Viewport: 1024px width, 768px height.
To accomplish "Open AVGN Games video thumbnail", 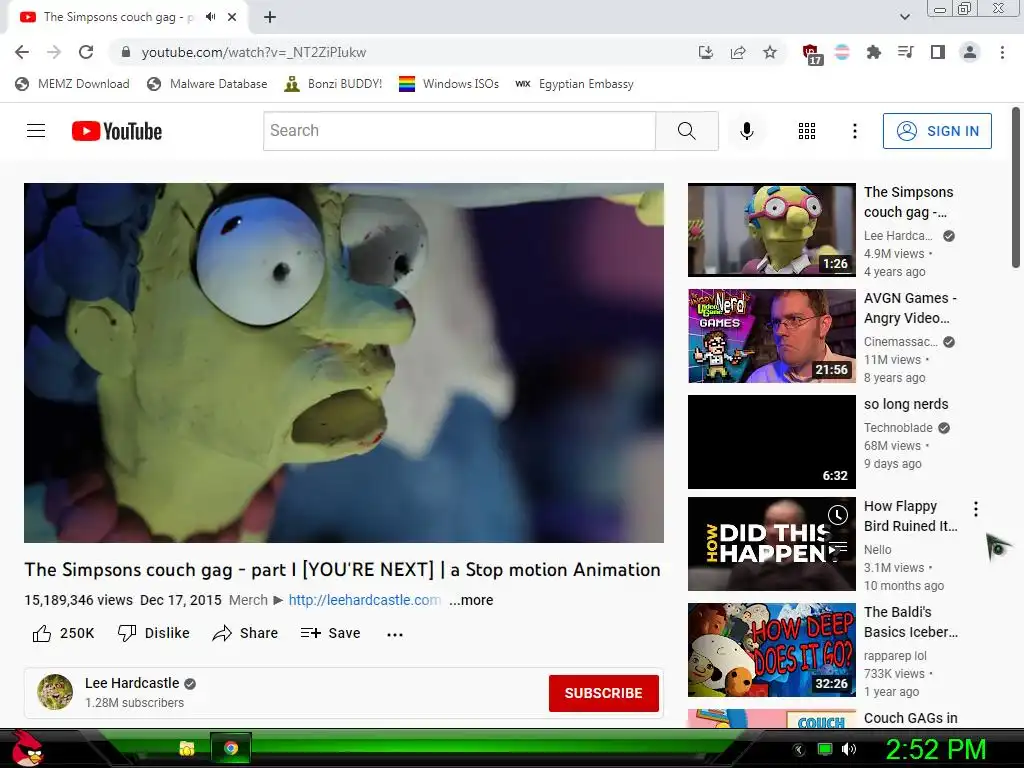I will point(771,336).
